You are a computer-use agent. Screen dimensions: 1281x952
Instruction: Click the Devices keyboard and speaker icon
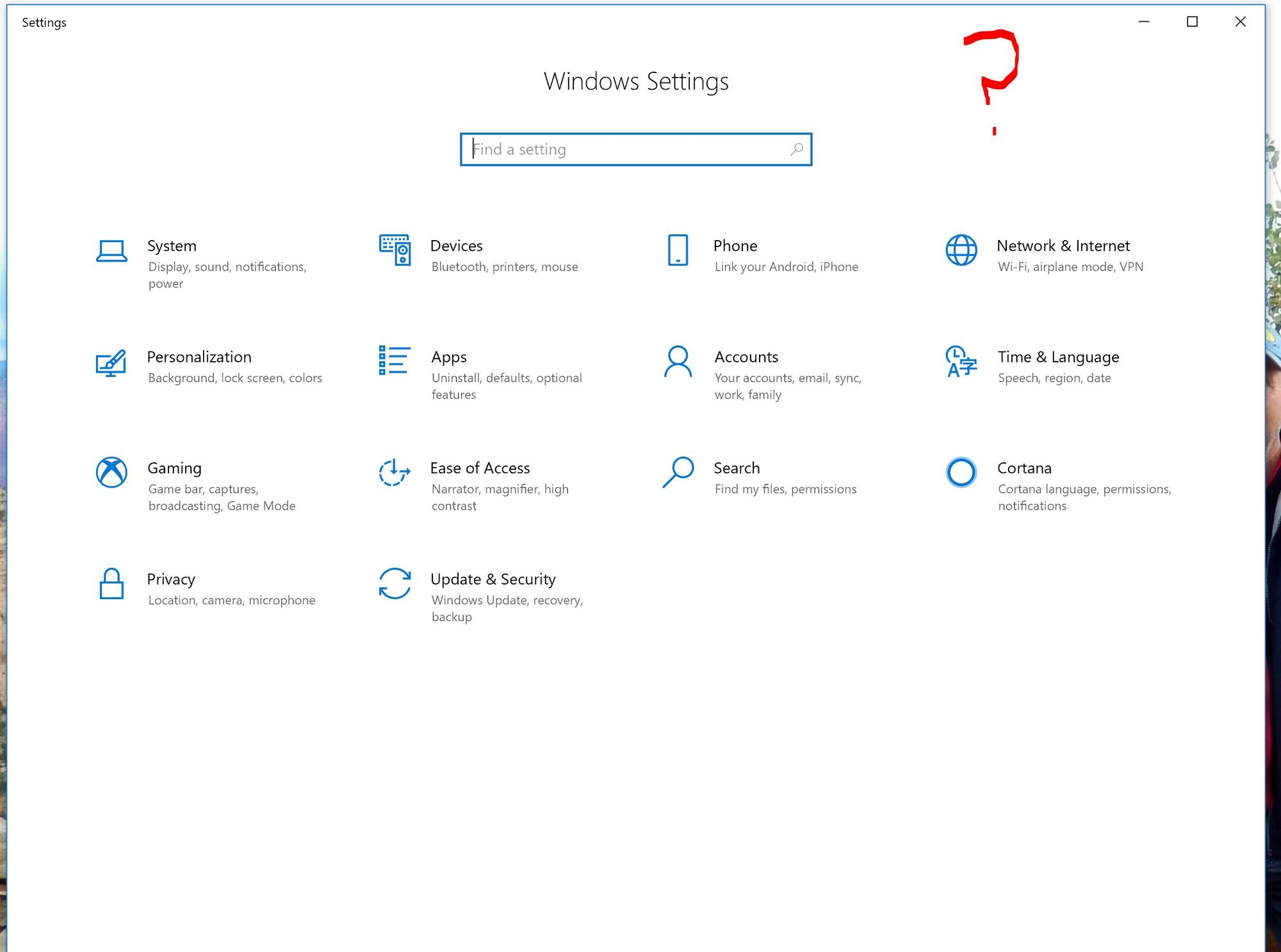click(395, 250)
